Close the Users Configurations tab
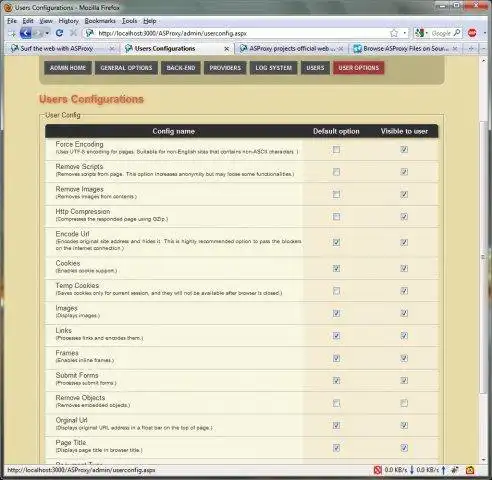This screenshot has height=480, width=492. (227, 49)
